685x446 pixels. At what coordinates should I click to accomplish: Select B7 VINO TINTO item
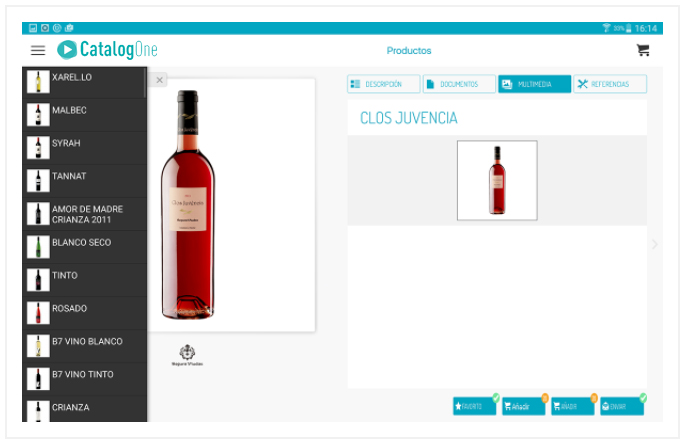tap(84, 379)
